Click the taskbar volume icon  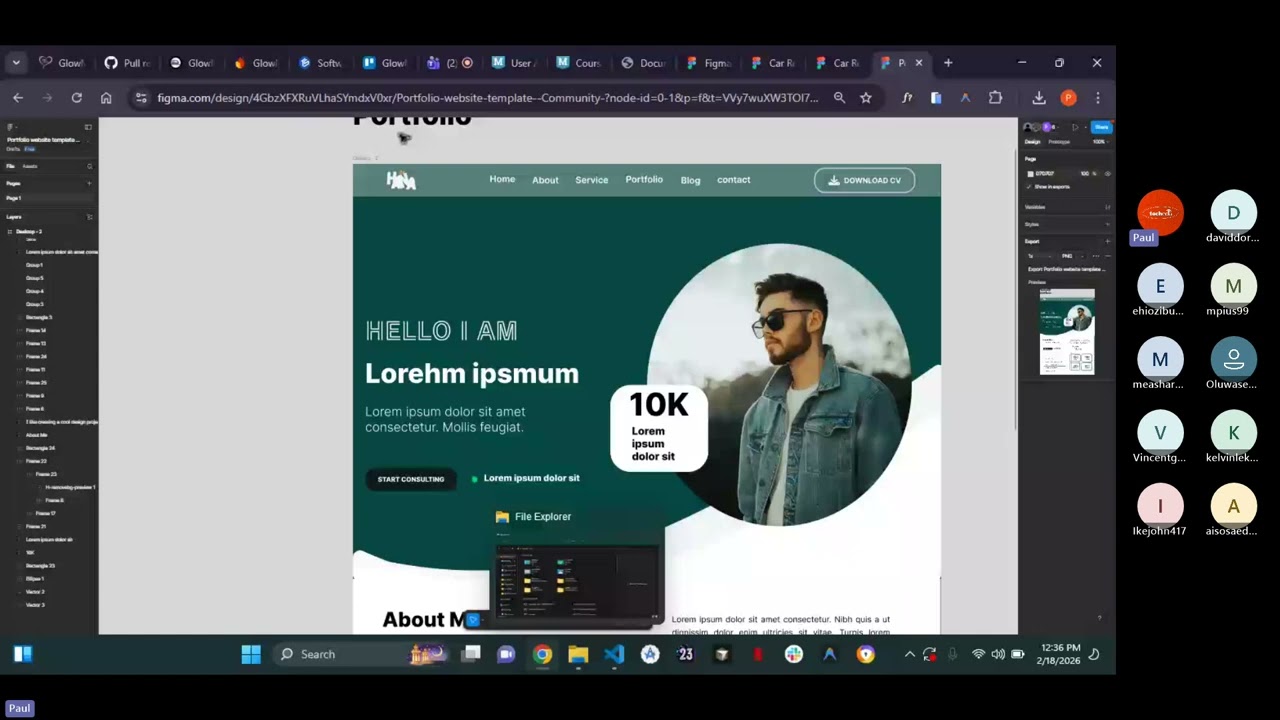point(997,654)
